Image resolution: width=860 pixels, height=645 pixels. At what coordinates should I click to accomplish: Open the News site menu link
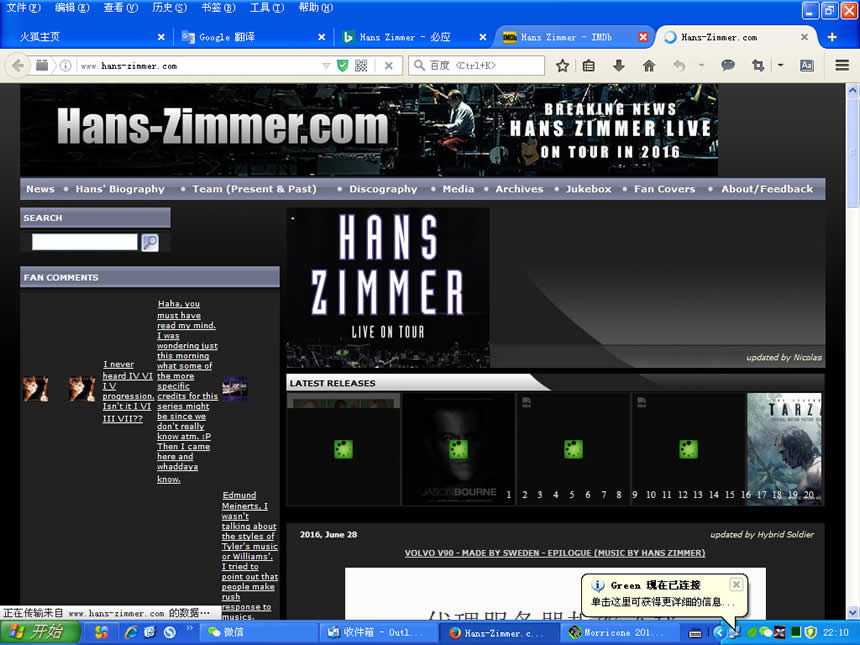(x=40, y=189)
